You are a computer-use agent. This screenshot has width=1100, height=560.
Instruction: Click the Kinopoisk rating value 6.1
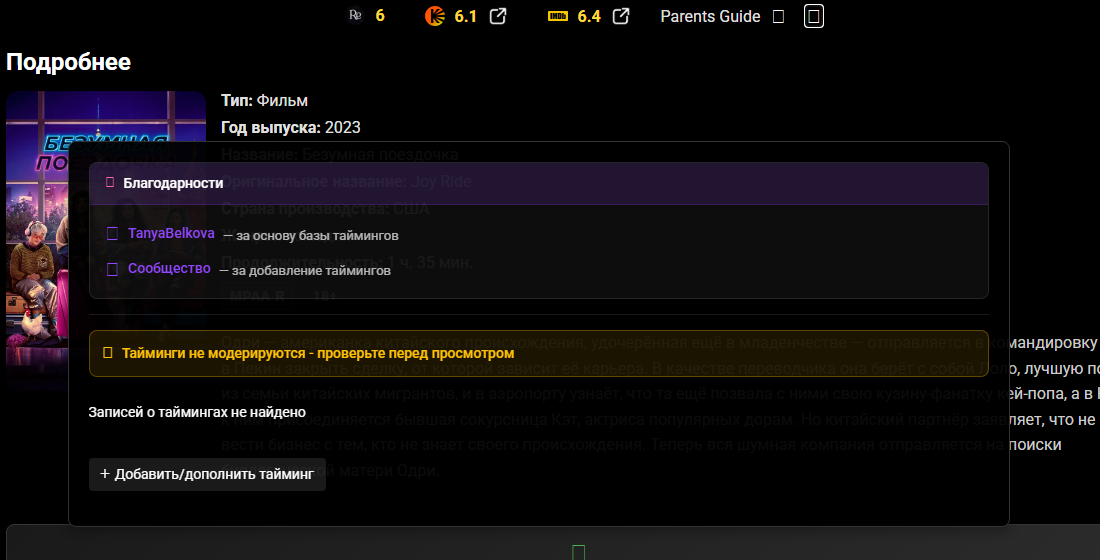coord(466,16)
